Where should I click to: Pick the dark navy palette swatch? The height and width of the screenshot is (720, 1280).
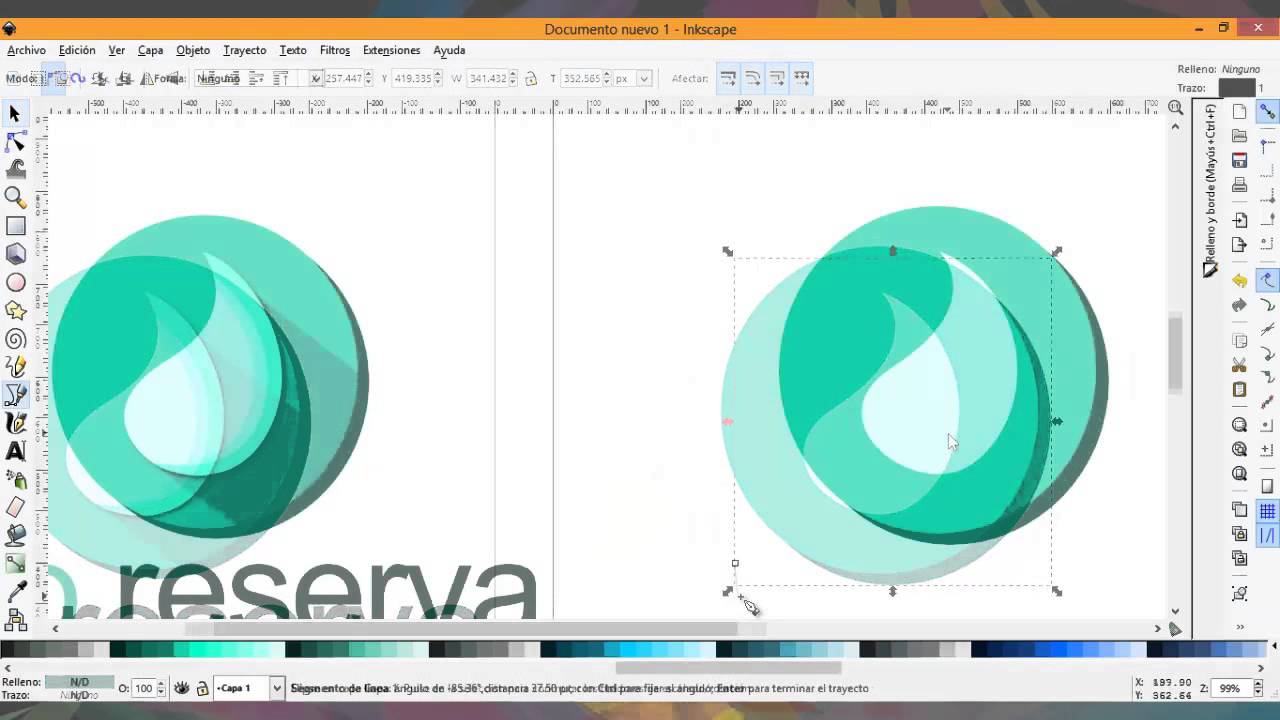coord(980,650)
